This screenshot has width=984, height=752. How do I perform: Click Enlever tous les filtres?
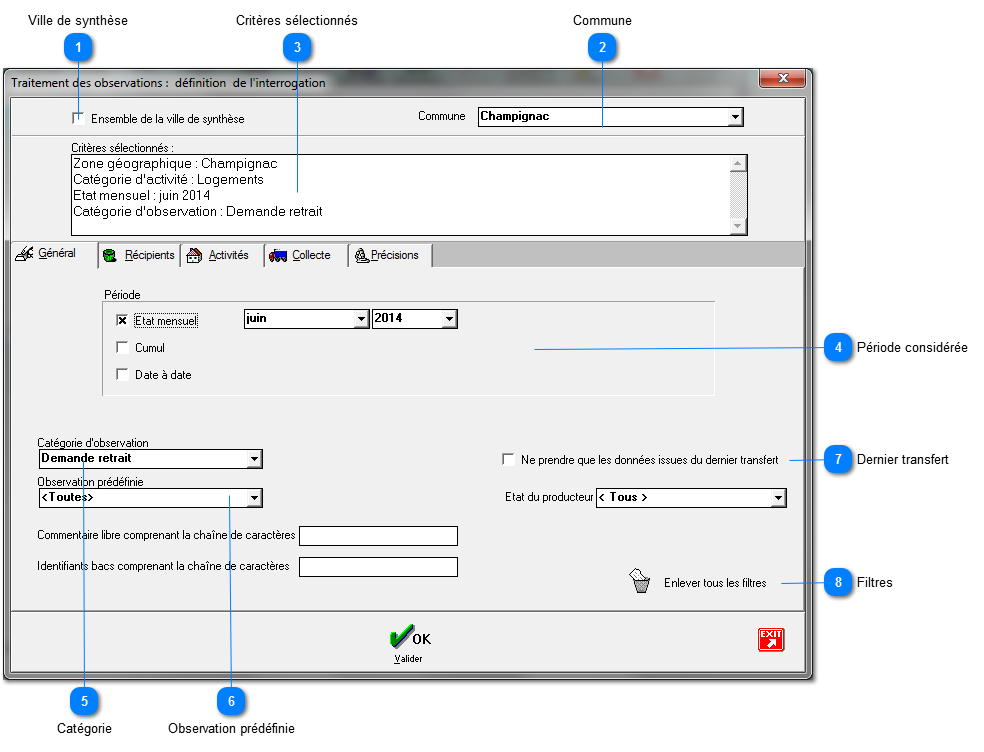click(x=714, y=583)
